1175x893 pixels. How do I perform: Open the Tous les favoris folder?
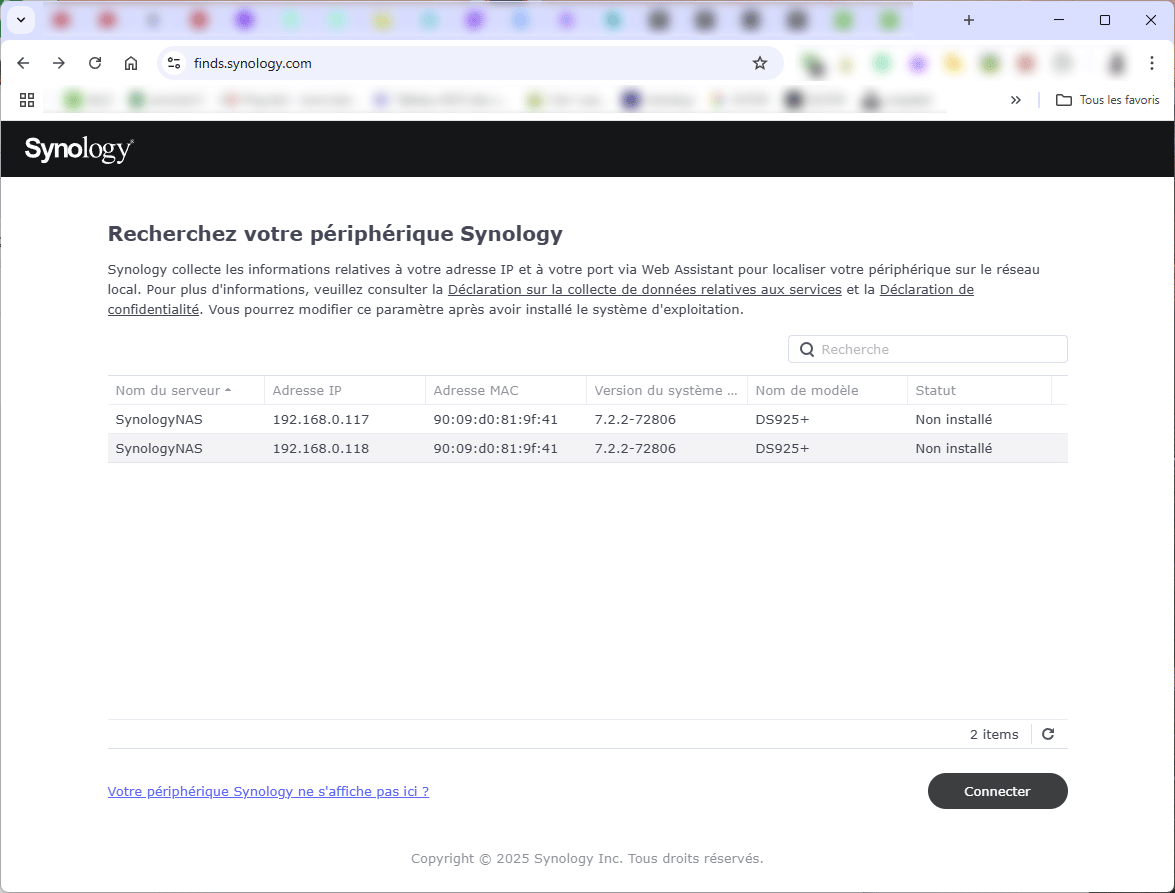pyautogui.click(x=1108, y=100)
